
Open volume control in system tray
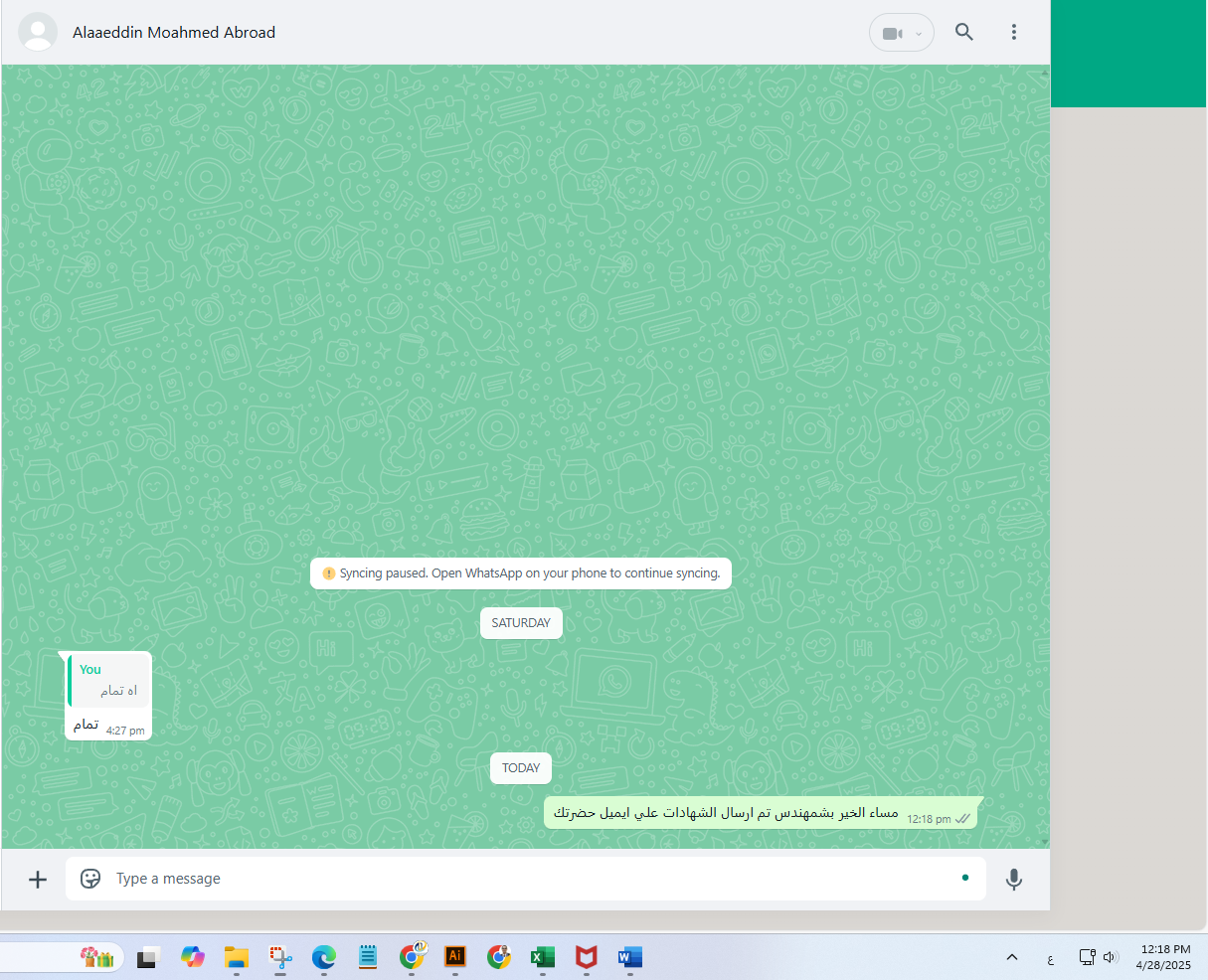click(1111, 957)
